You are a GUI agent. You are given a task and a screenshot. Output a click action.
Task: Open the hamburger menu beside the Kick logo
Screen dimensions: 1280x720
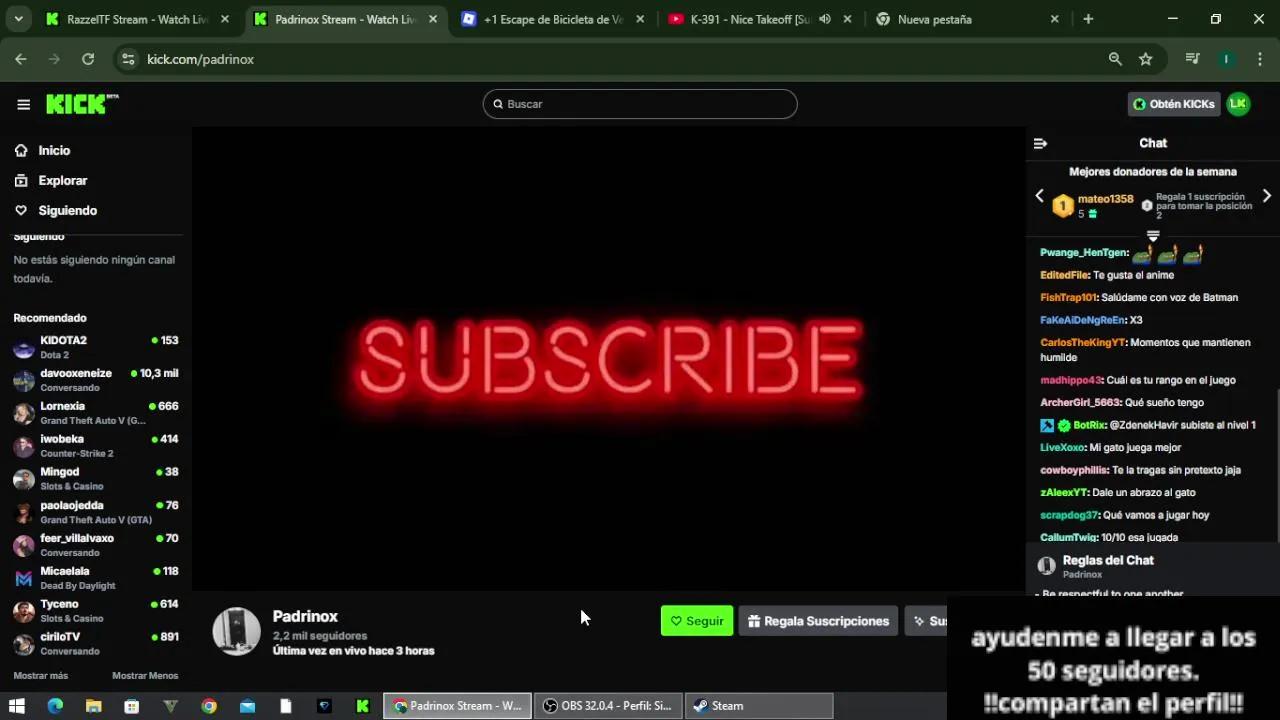click(x=23, y=104)
